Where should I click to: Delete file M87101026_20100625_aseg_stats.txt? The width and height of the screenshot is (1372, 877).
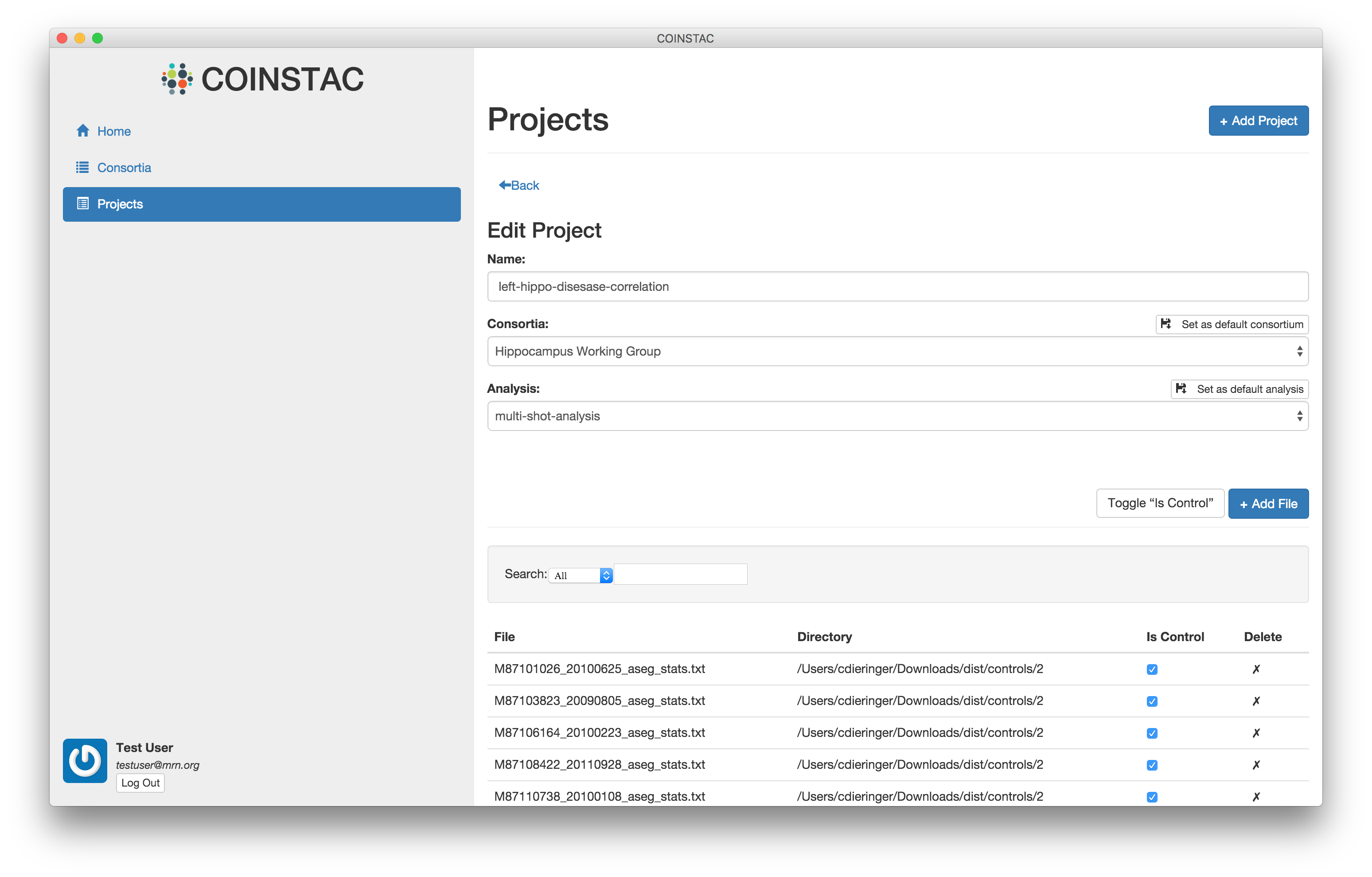coord(1256,669)
